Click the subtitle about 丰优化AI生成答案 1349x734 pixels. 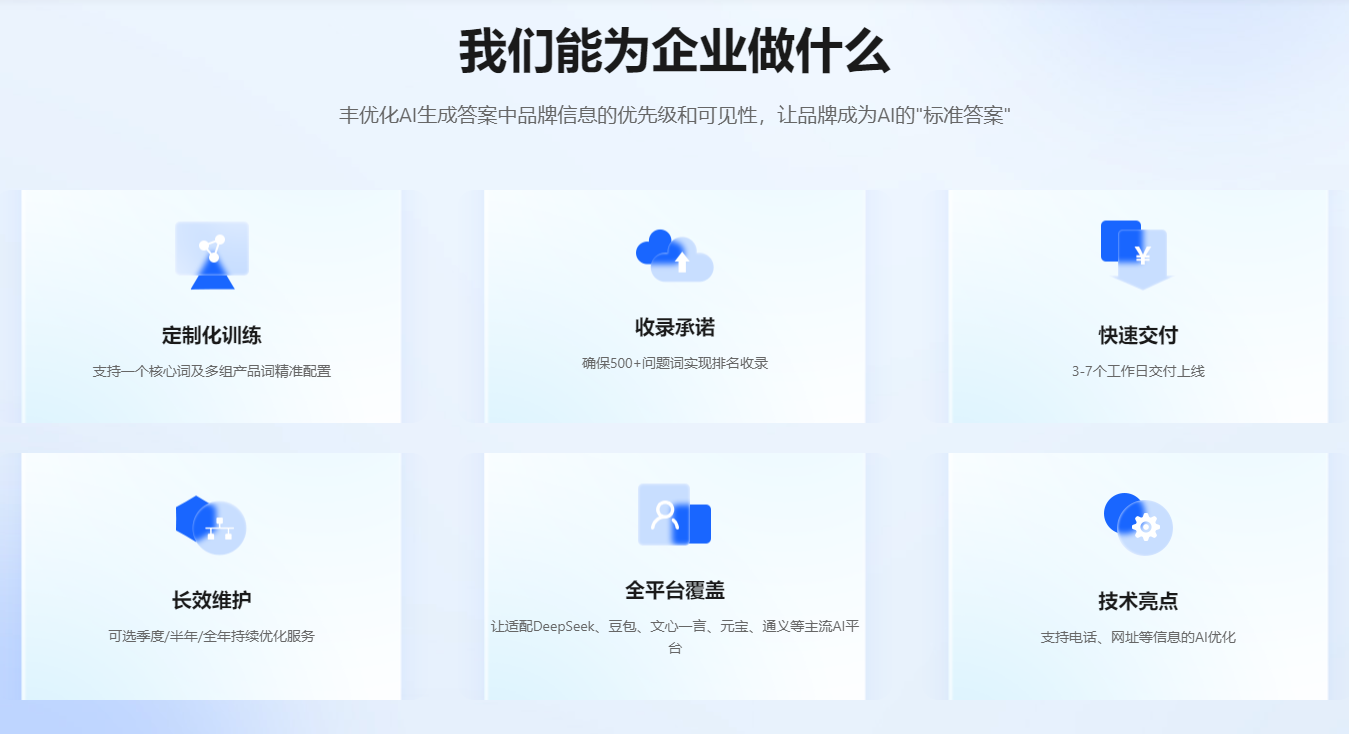click(x=675, y=115)
